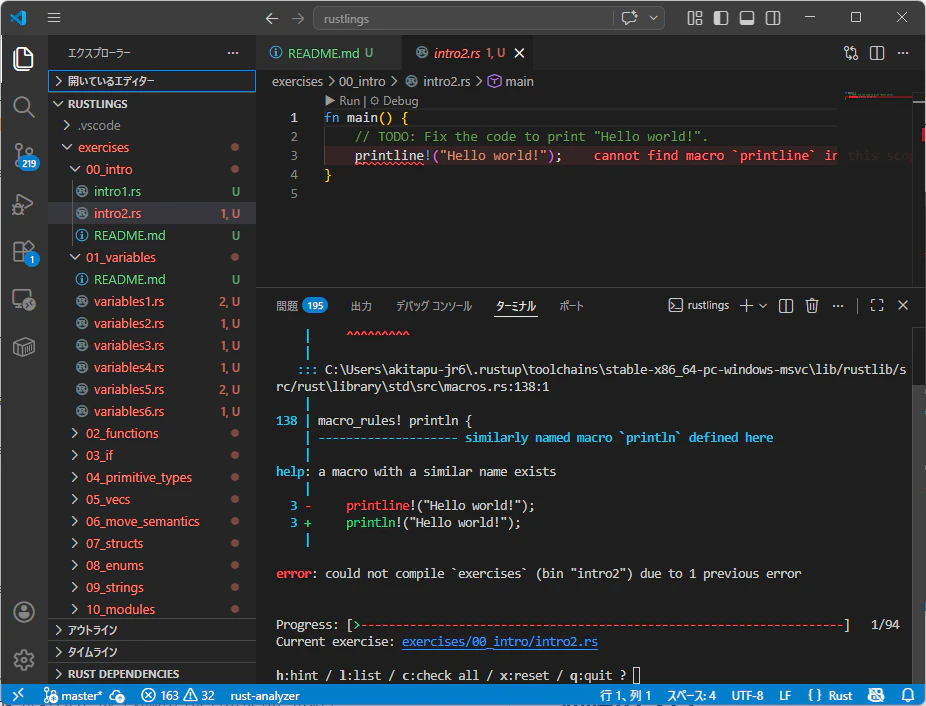Screen dimensions: 926x706
Task: Open the Search view in activity bar
Action: tap(24, 107)
